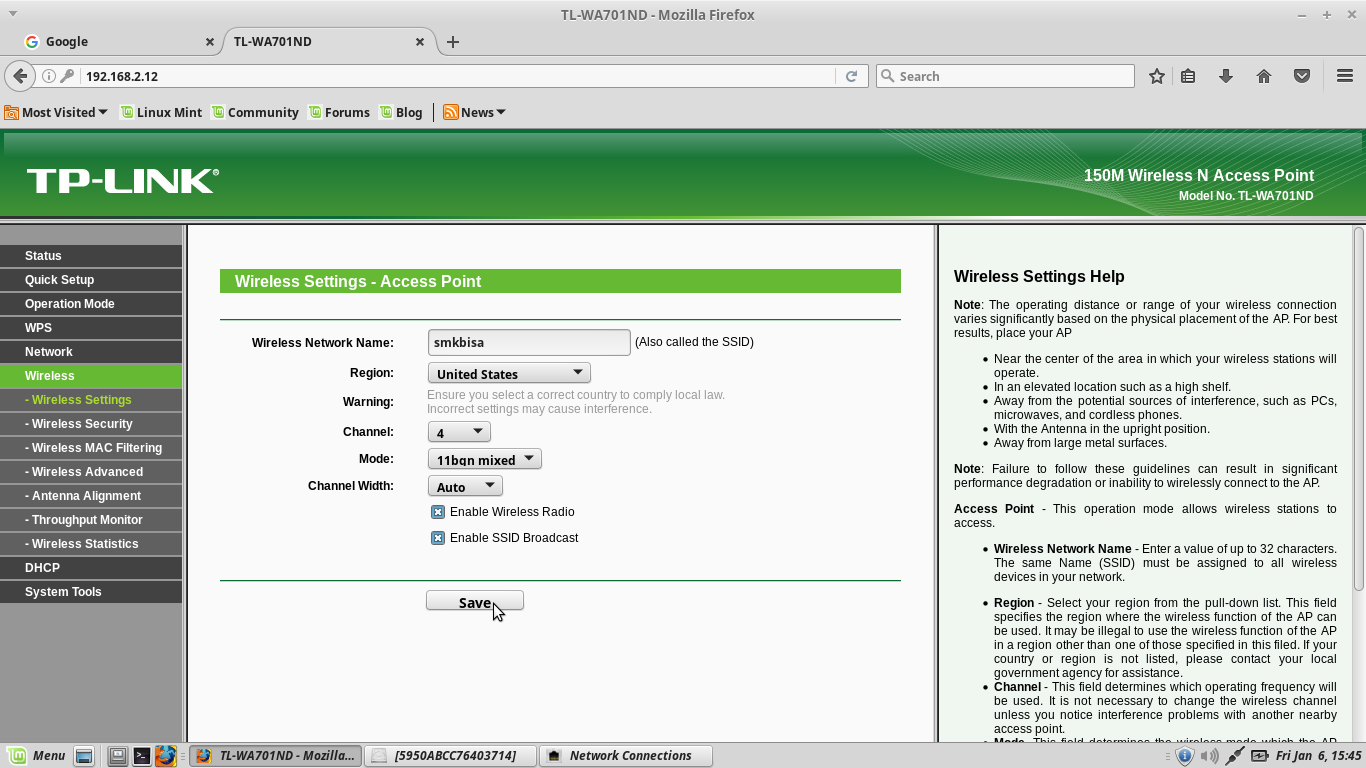This screenshot has height=768, width=1366.
Task: Open the Channel dropdown
Action: 459,432
